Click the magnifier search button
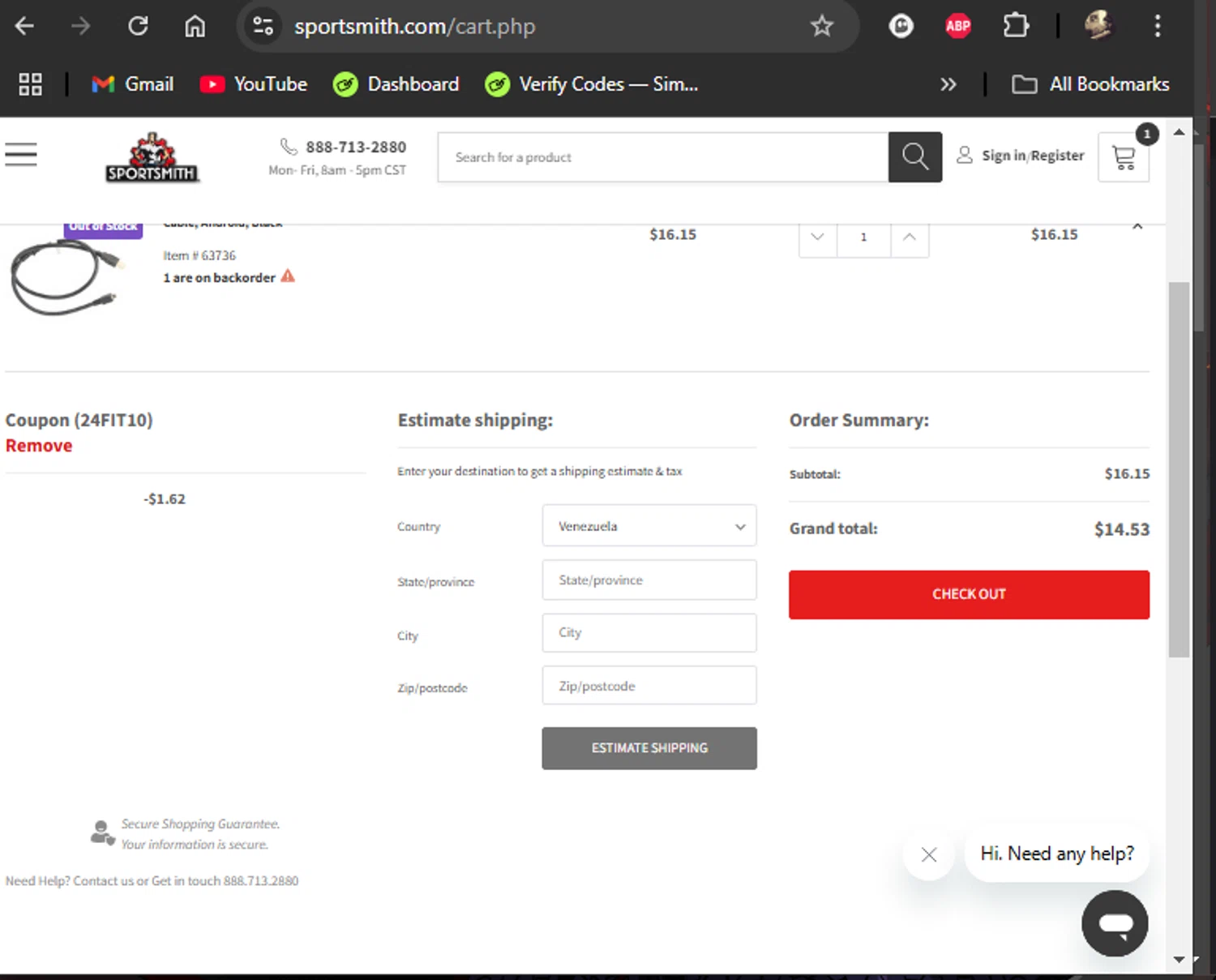1216x980 pixels. coord(915,157)
